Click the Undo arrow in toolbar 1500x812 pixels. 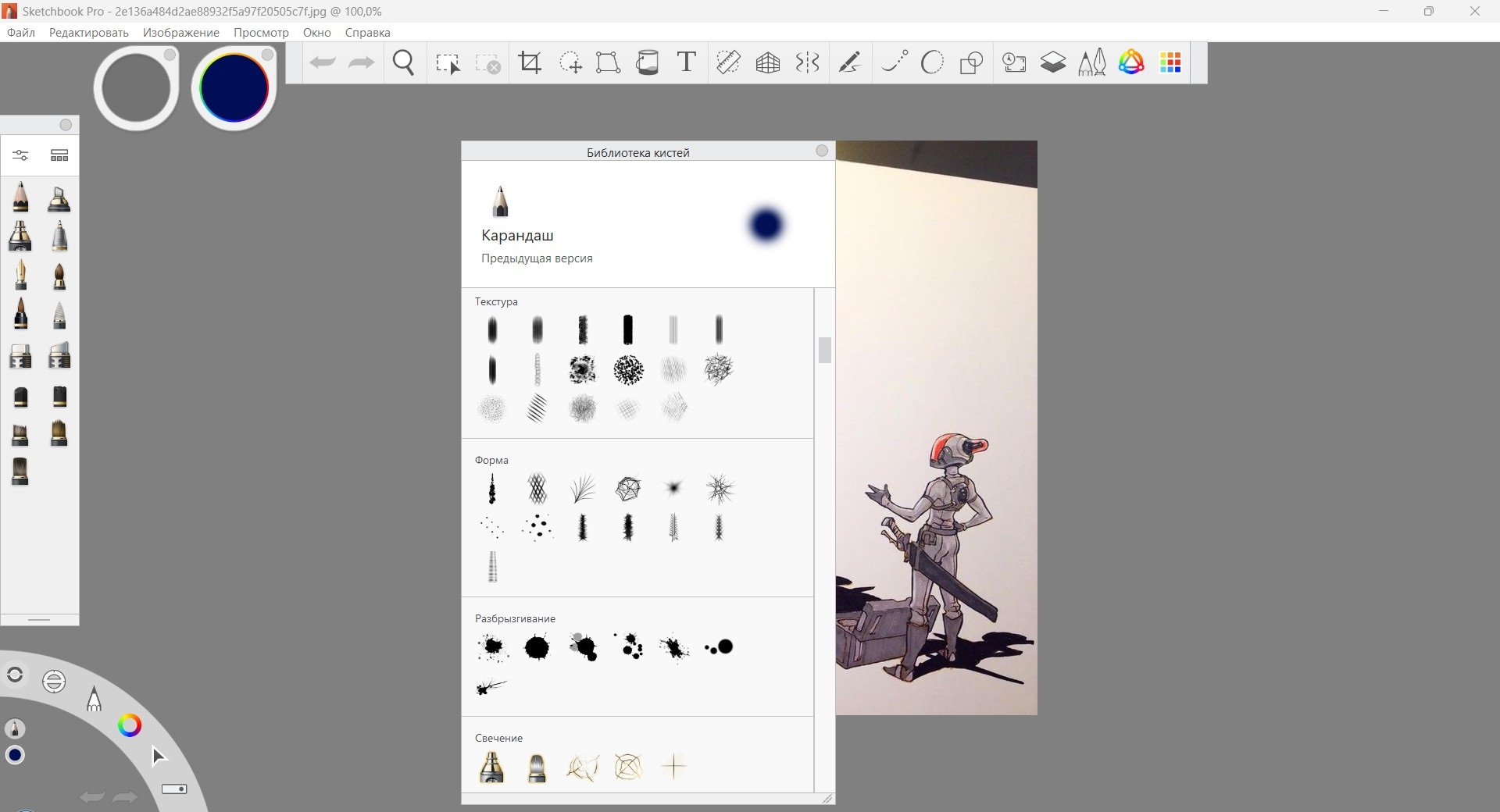(322, 62)
